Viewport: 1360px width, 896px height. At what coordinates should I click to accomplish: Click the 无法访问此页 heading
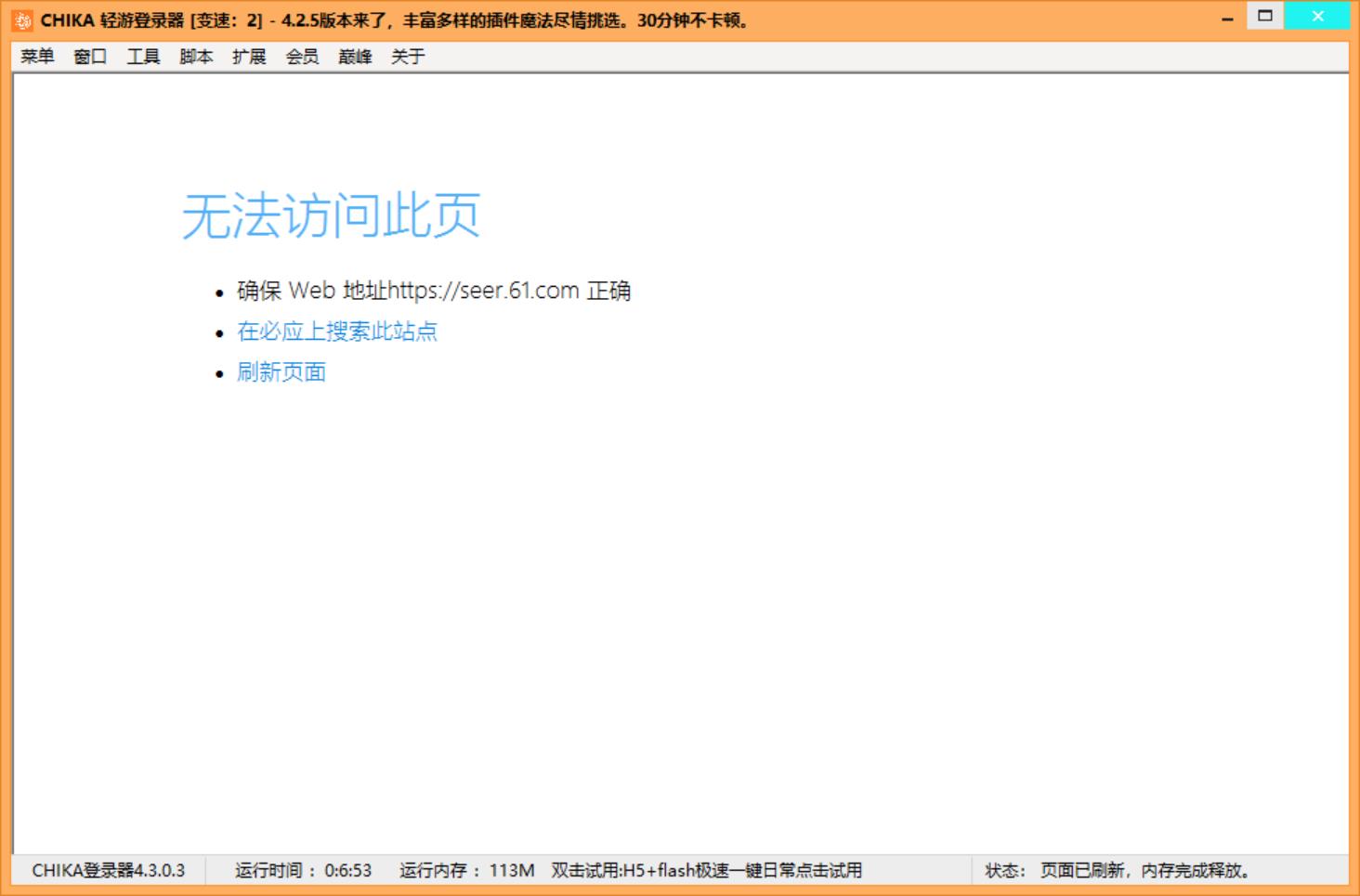331,216
